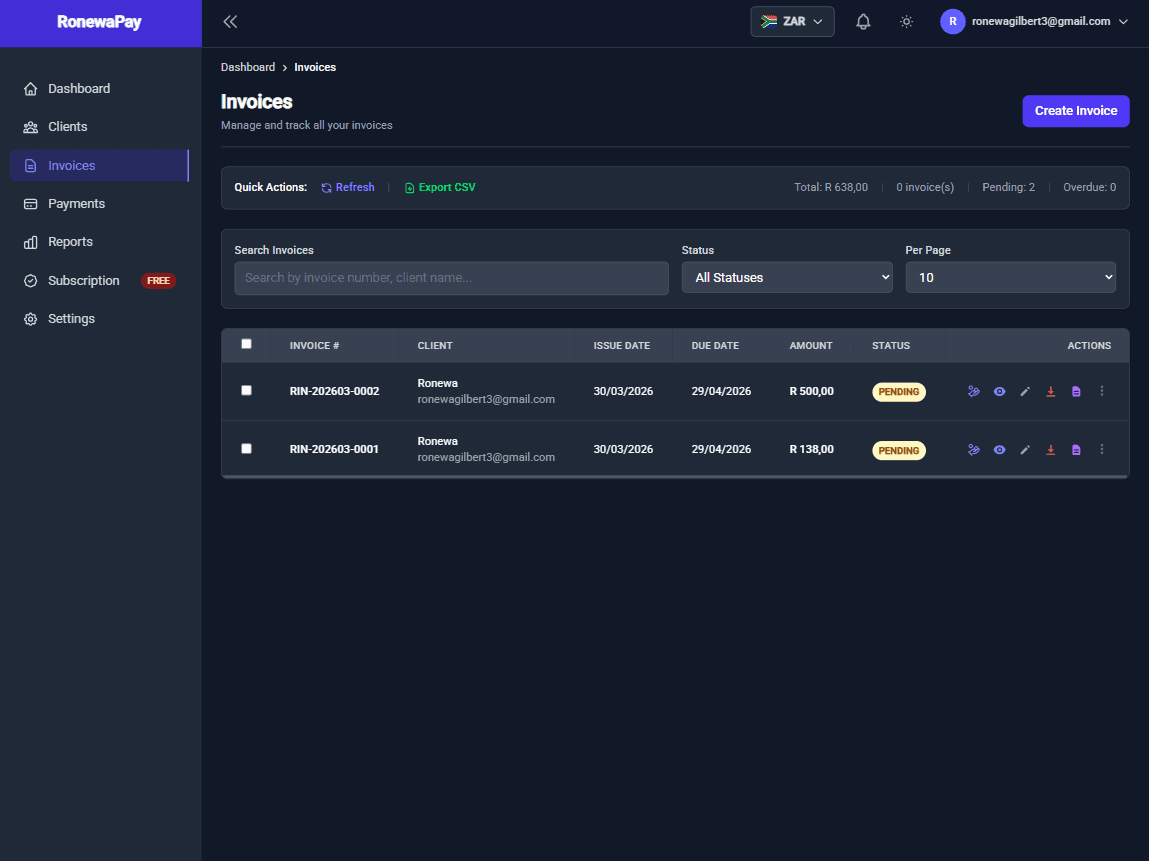Click the Search Invoices input field

[451, 277]
